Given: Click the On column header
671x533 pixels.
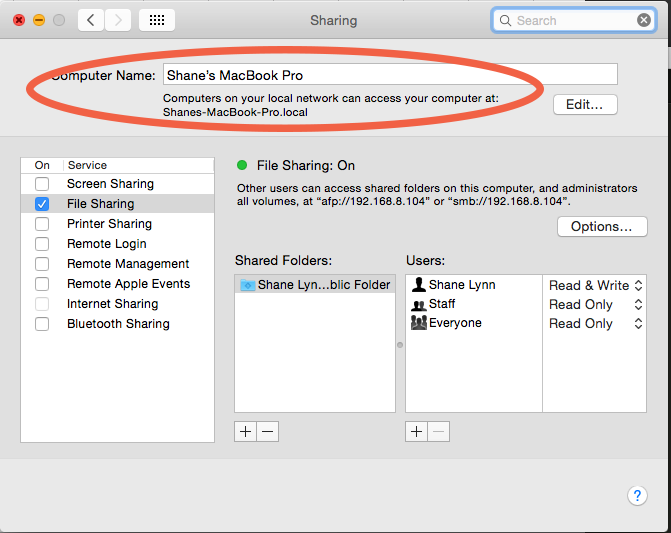Looking at the screenshot, I should (x=42, y=165).
